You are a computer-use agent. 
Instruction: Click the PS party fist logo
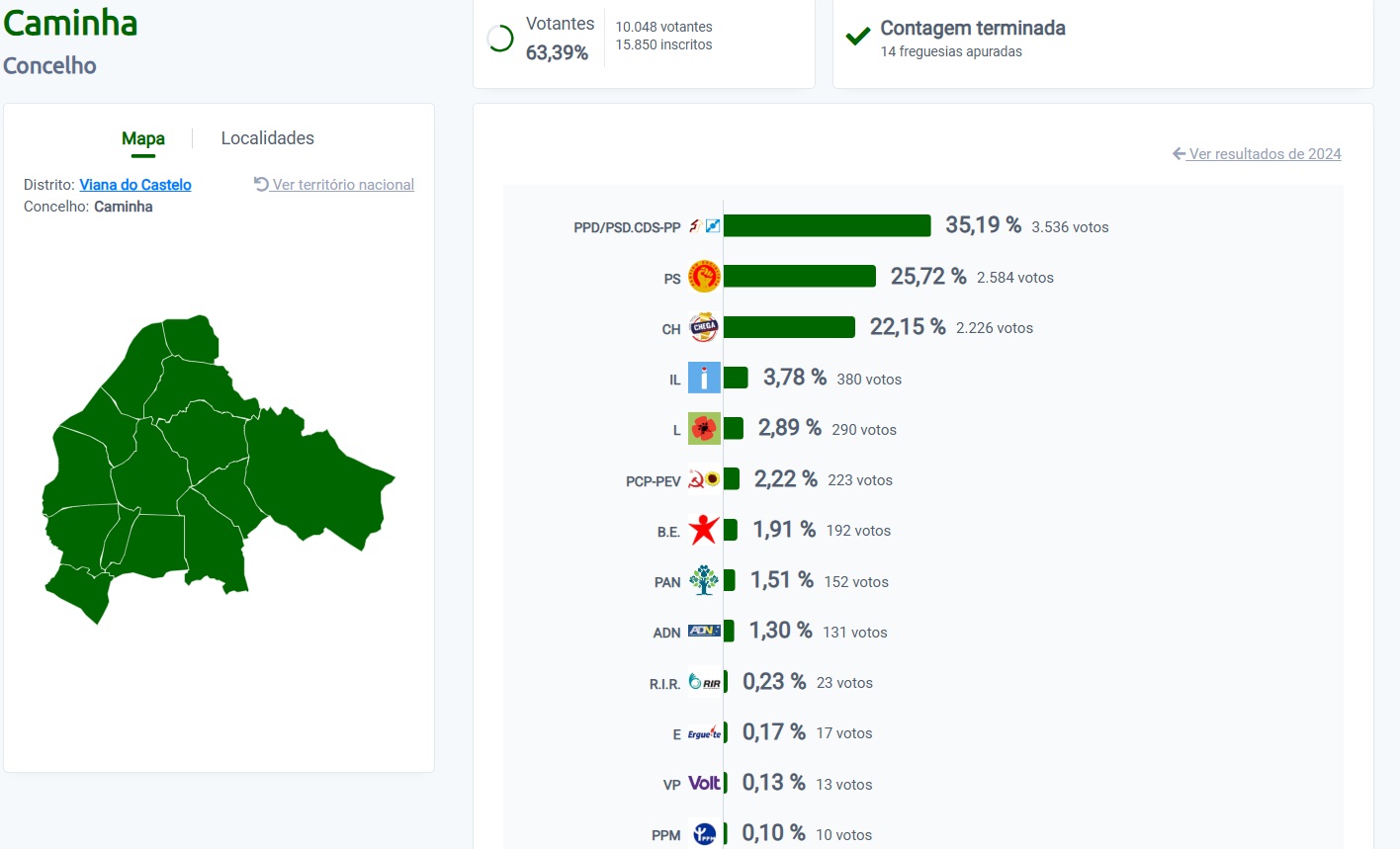[704, 277]
